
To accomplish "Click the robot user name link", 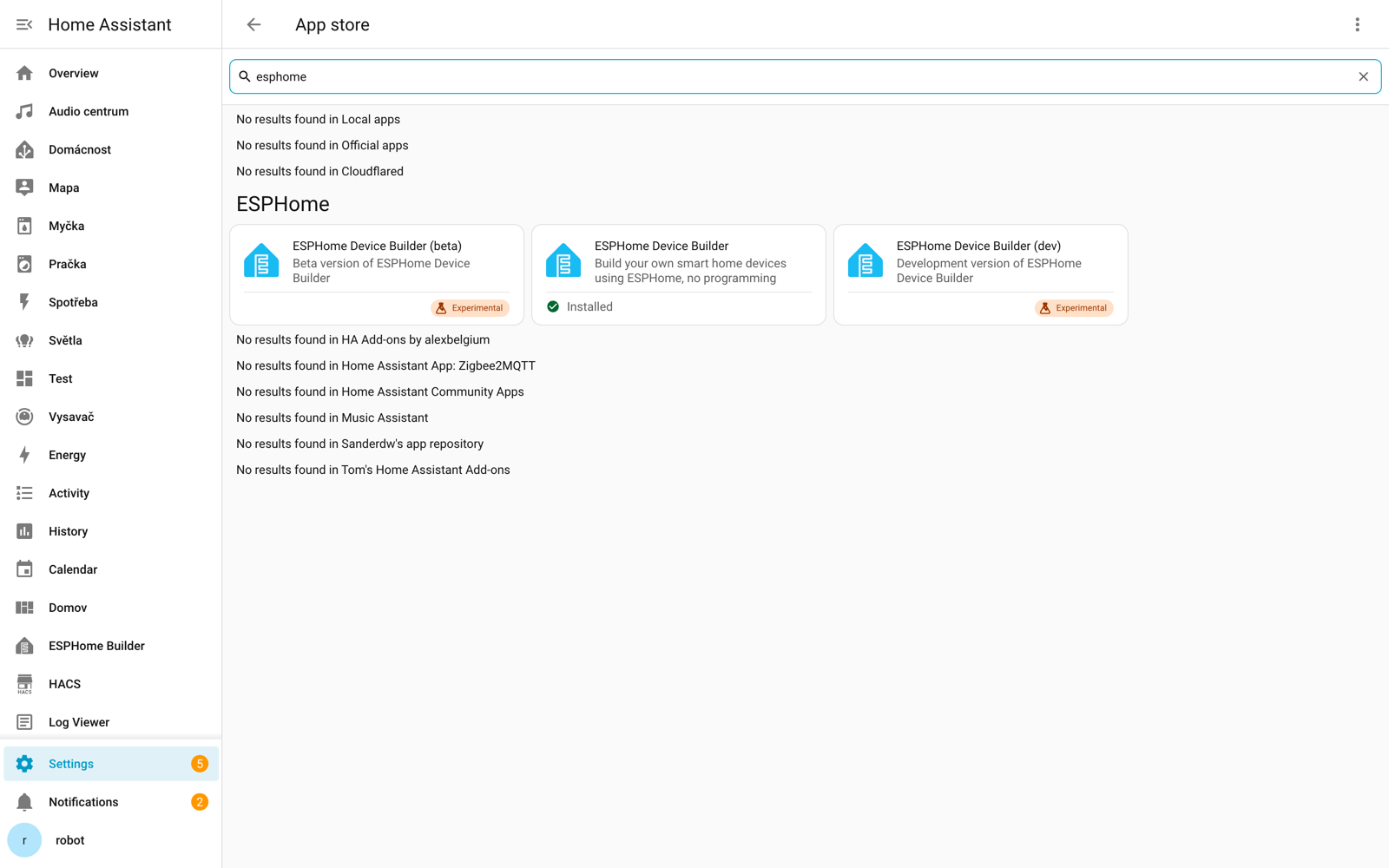I will tap(70, 840).
